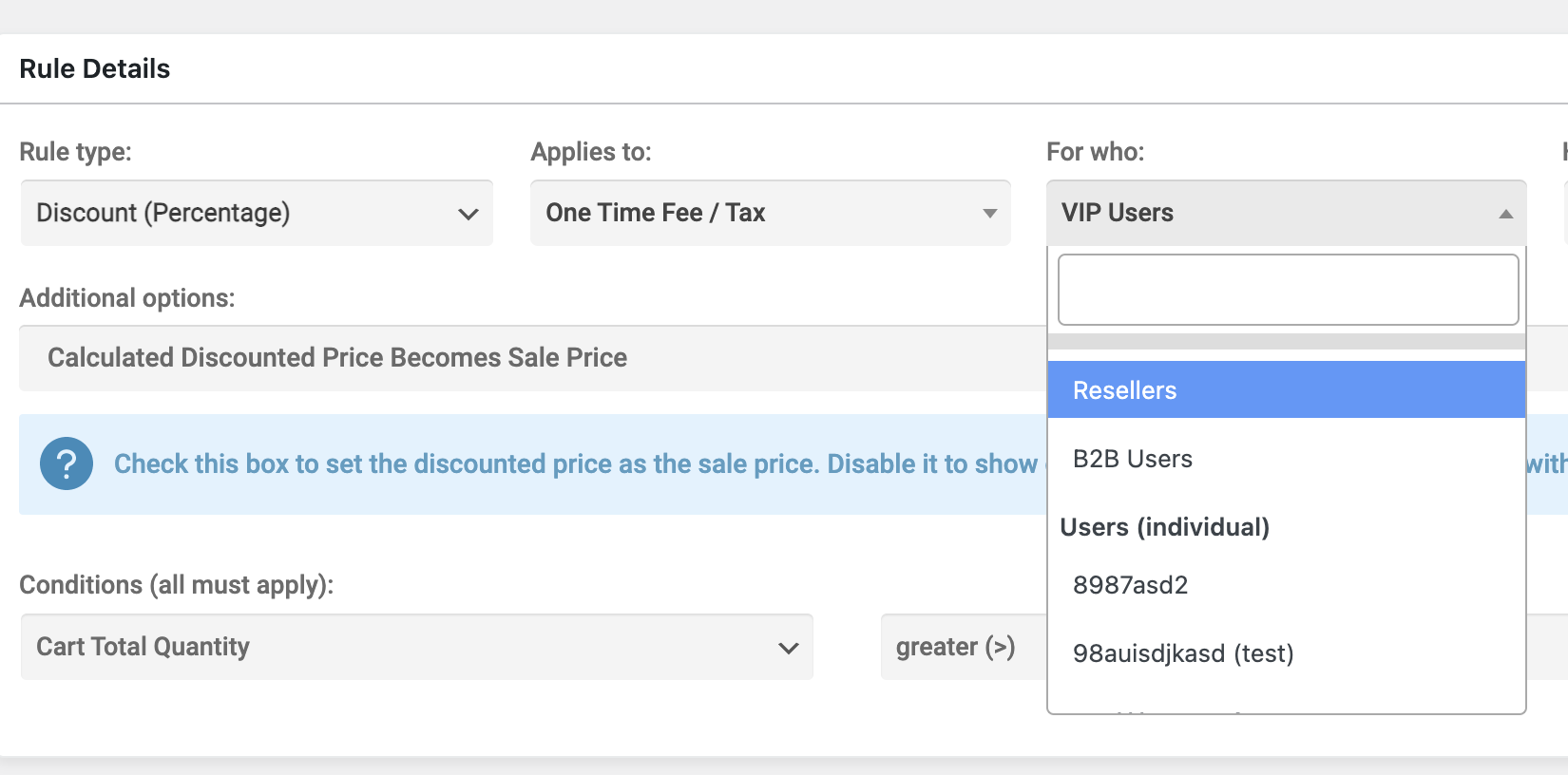This screenshot has width=1568, height=775.
Task: Toggle Calculated Discounted Price Becomes Sale Price option
Action: point(337,357)
